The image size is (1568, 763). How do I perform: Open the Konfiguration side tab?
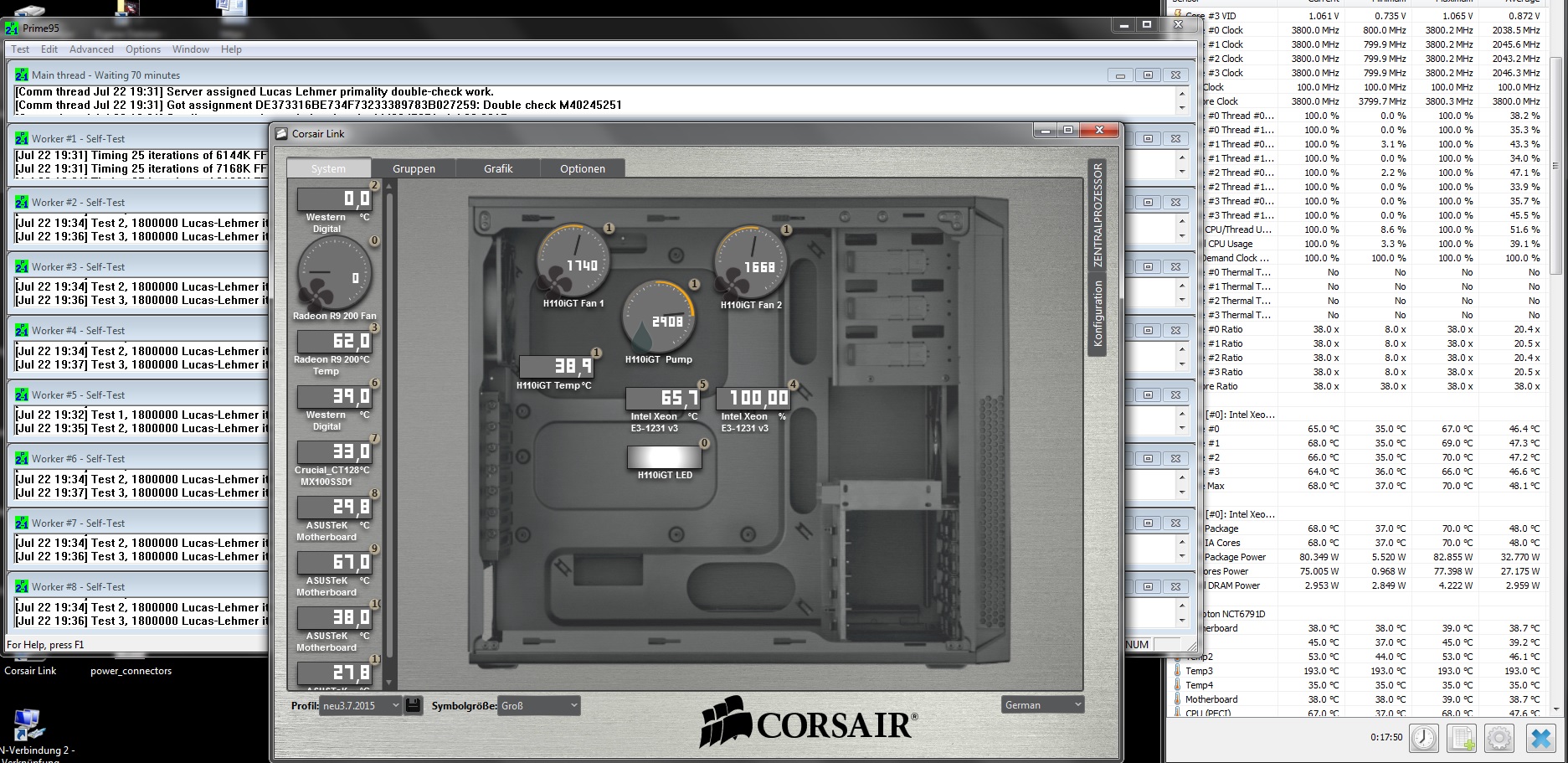point(1098,314)
